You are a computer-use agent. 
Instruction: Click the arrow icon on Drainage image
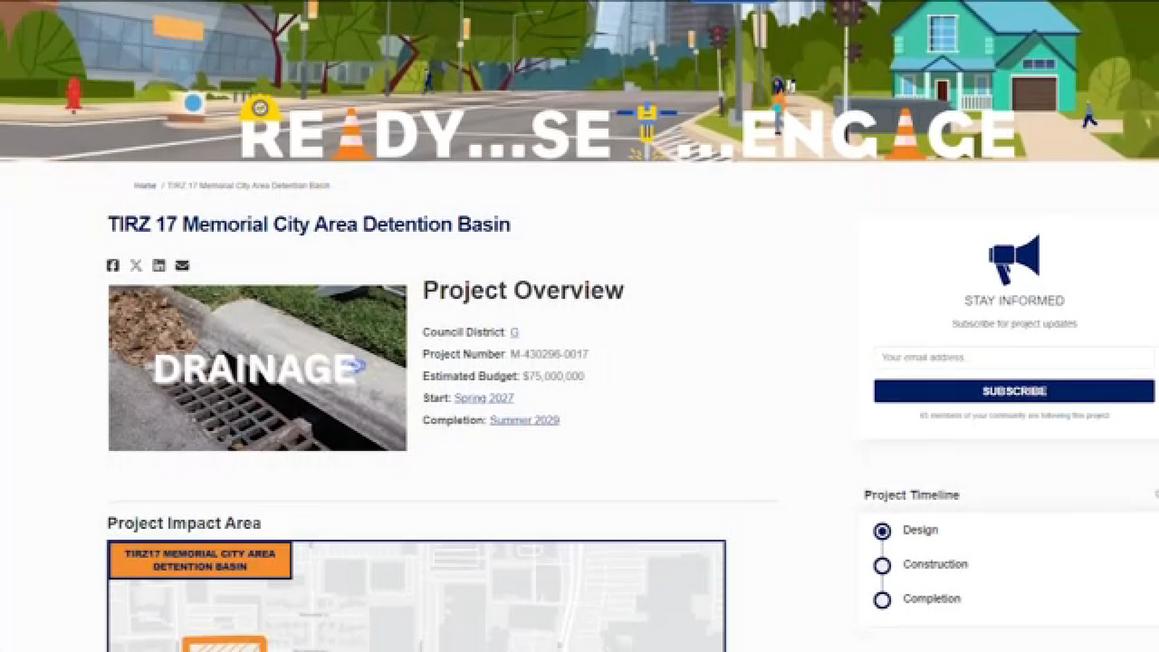(356, 365)
